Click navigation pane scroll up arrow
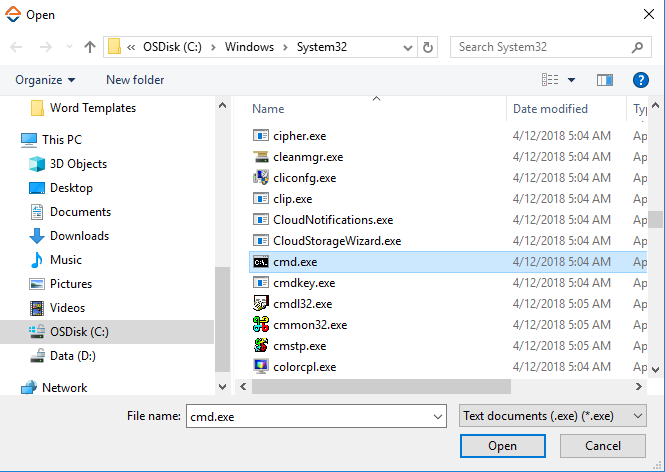 tap(222, 105)
